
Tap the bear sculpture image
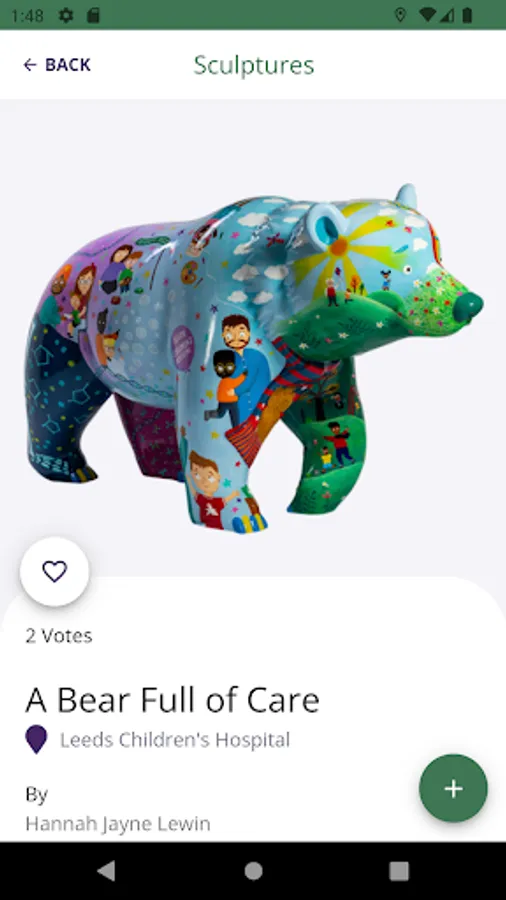(x=254, y=357)
